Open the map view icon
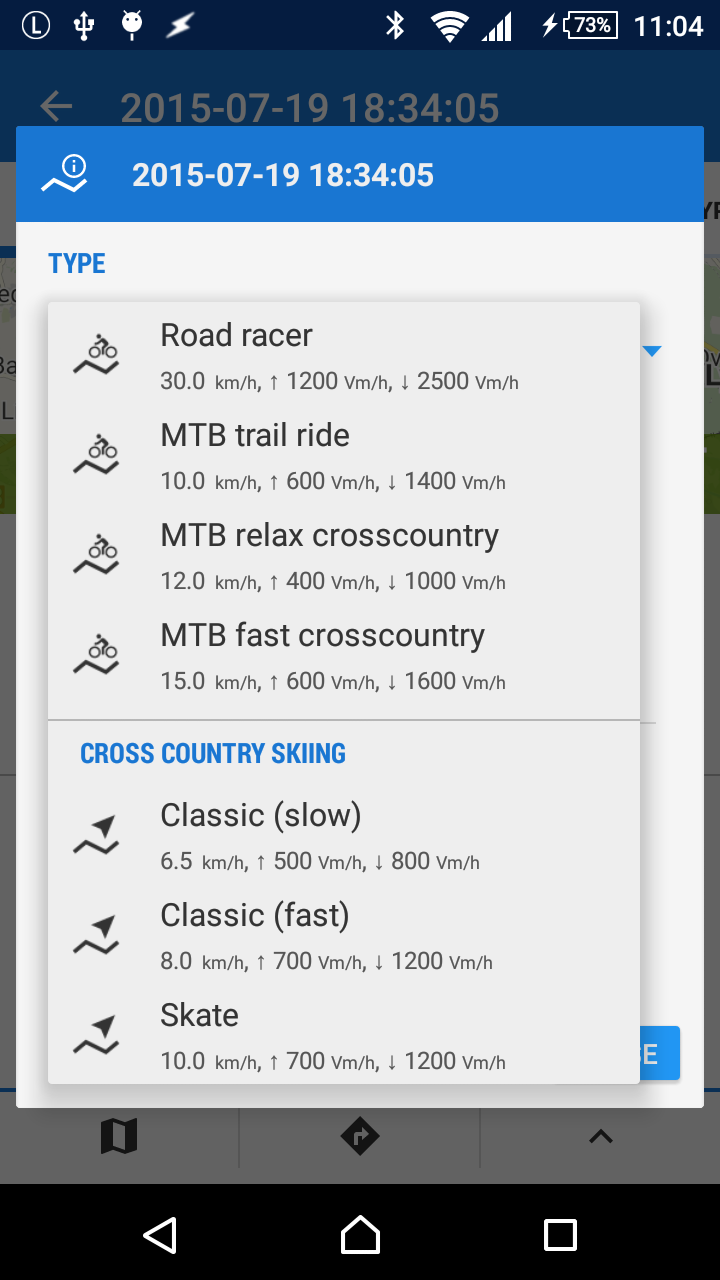This screenshot has height=1280, width=720. click(x=119, y=1136)
